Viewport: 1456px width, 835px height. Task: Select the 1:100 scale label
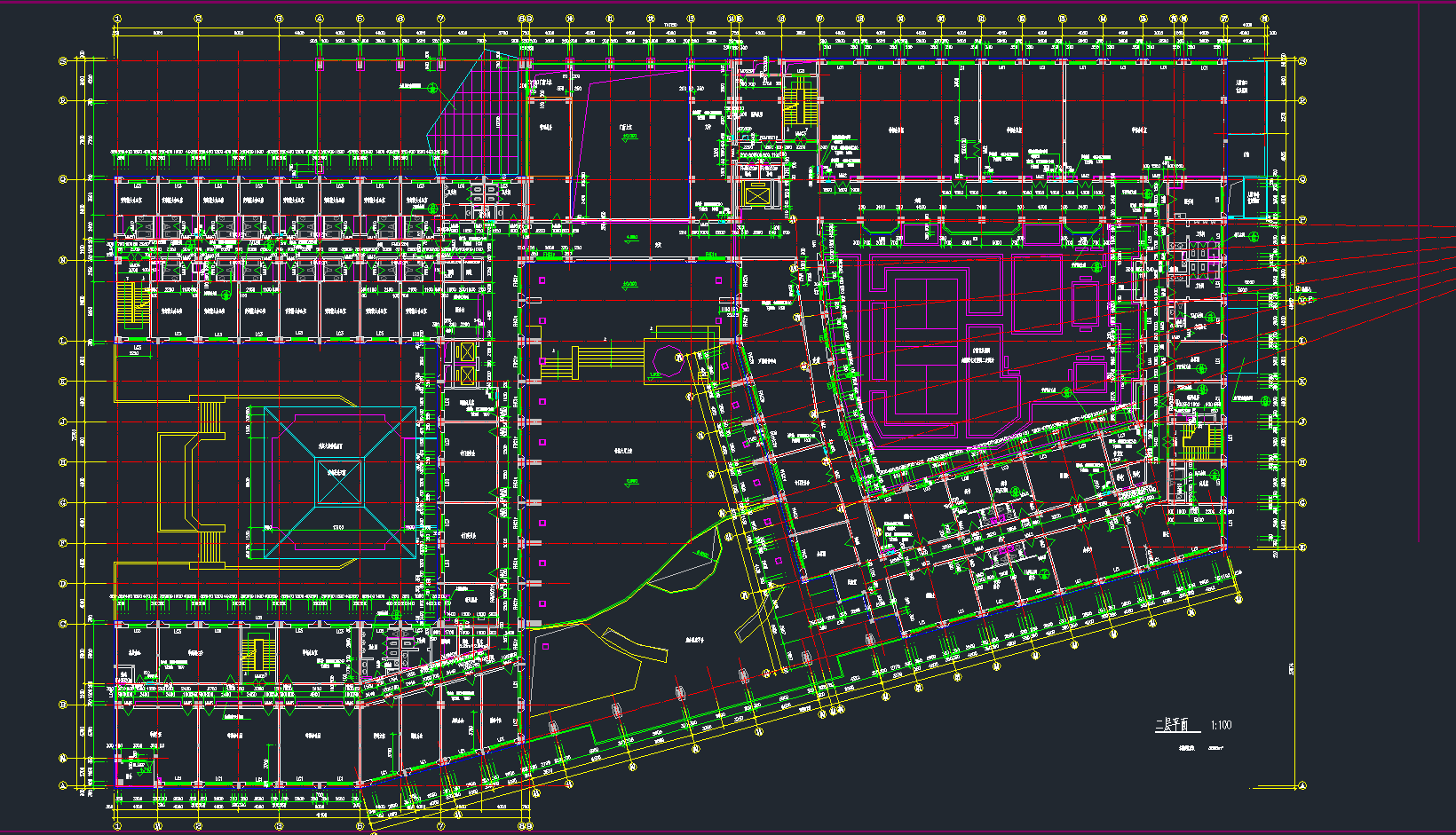pyautogui.click(x=1221, y=725)
